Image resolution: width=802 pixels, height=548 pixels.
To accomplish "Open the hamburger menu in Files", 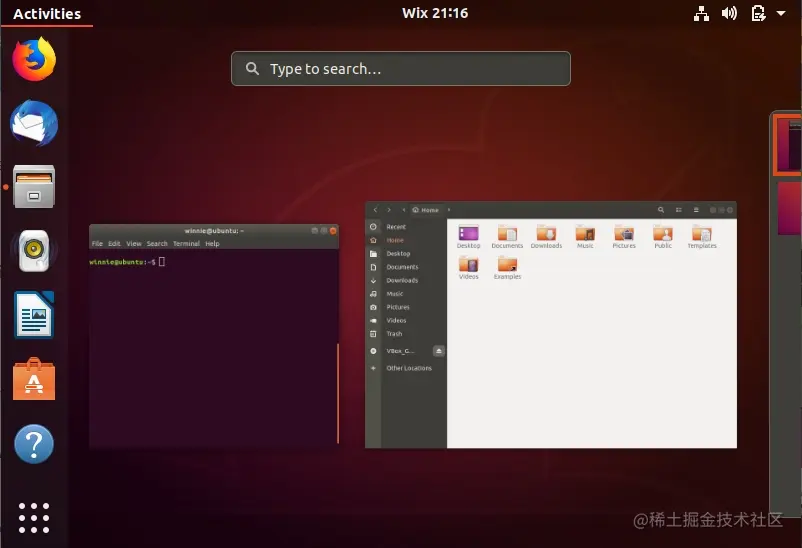I will coord(696,210).
